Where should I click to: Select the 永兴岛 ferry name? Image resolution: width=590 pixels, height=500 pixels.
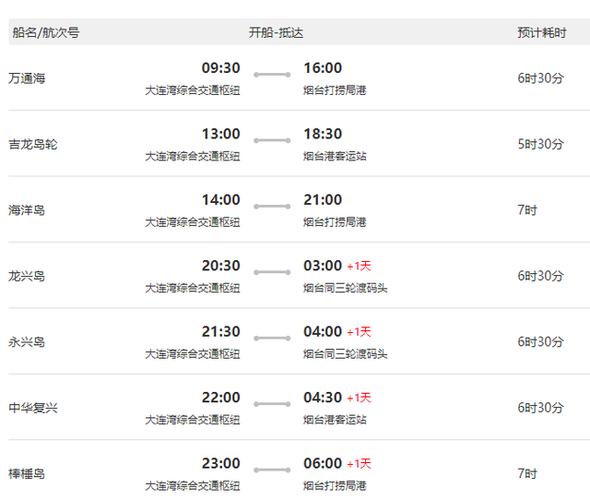[27, 342]
